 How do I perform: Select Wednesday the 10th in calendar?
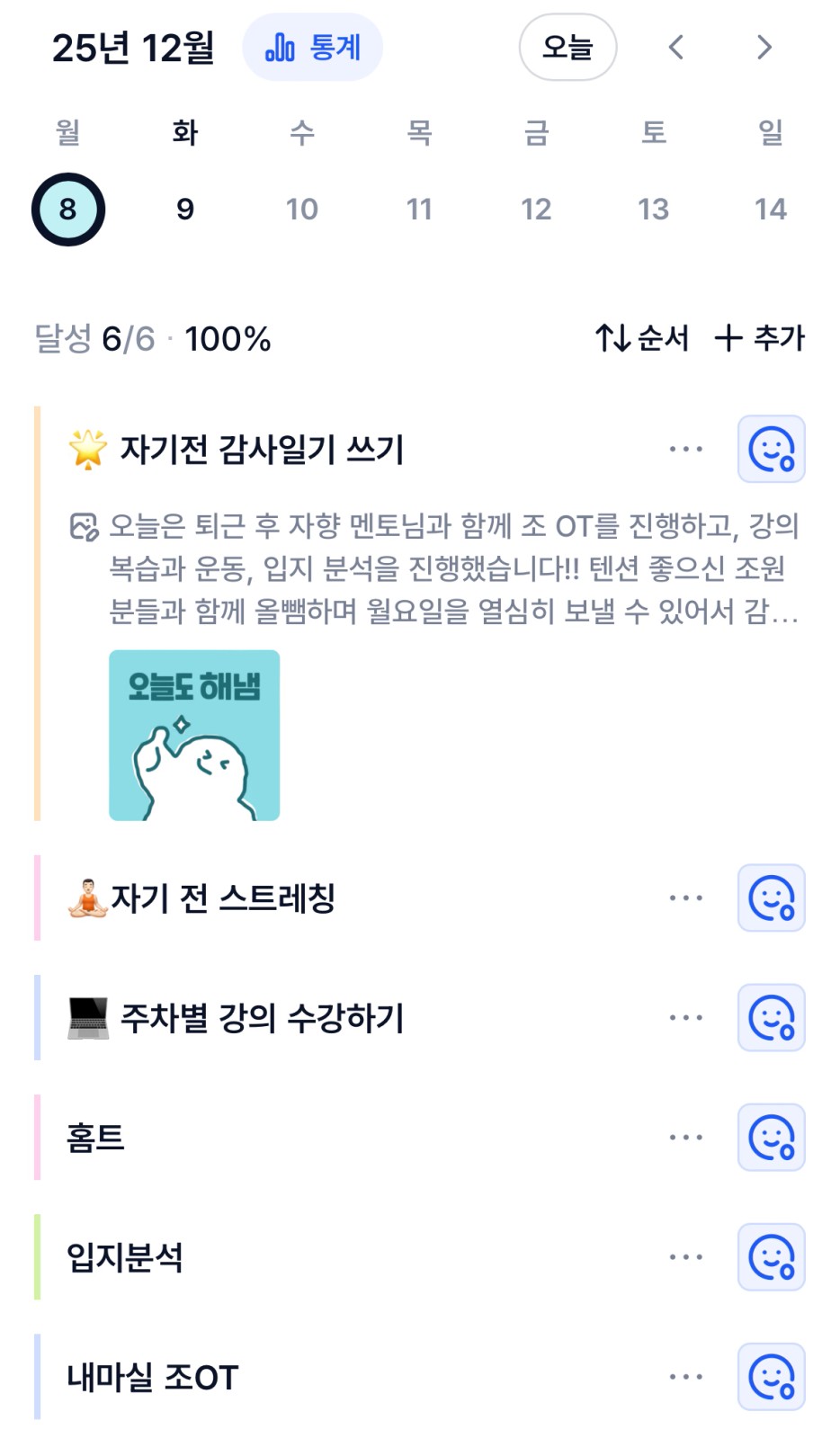(302, 210)
